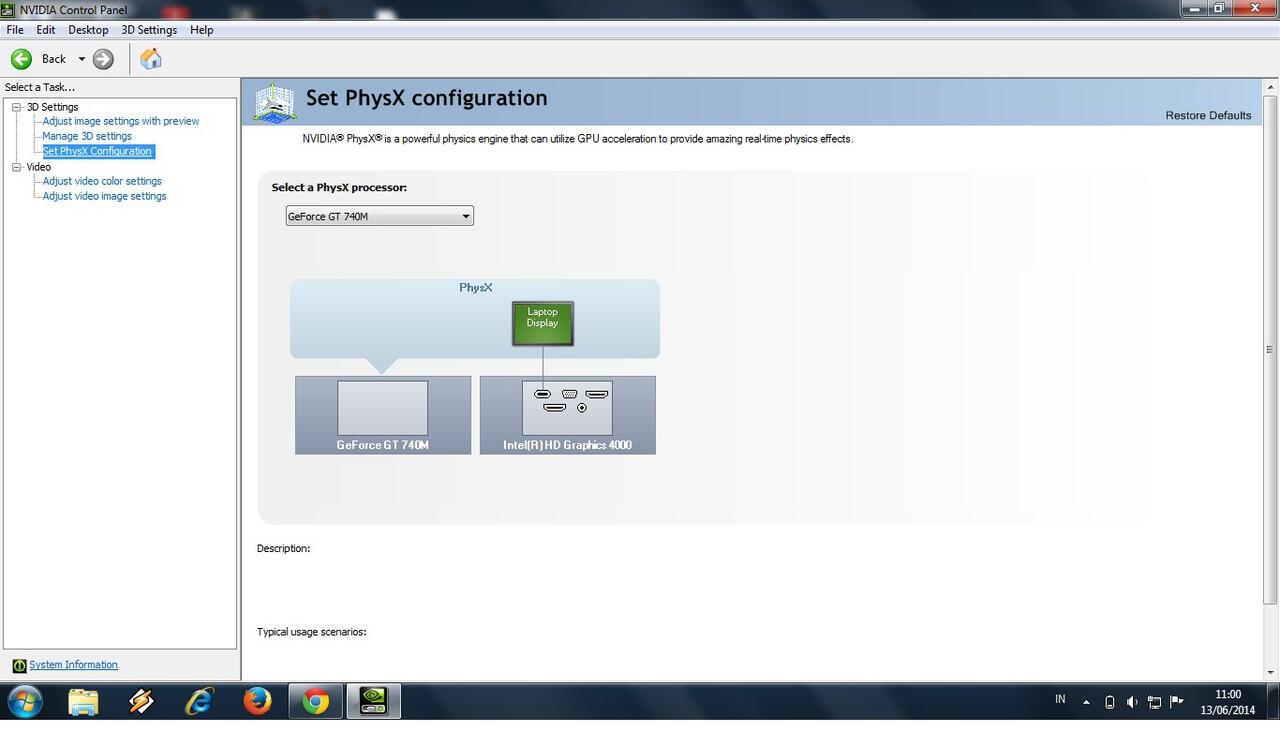Select Set PhysX Configuration task
Screen dimensions: 1280x732
coord(97,151)
